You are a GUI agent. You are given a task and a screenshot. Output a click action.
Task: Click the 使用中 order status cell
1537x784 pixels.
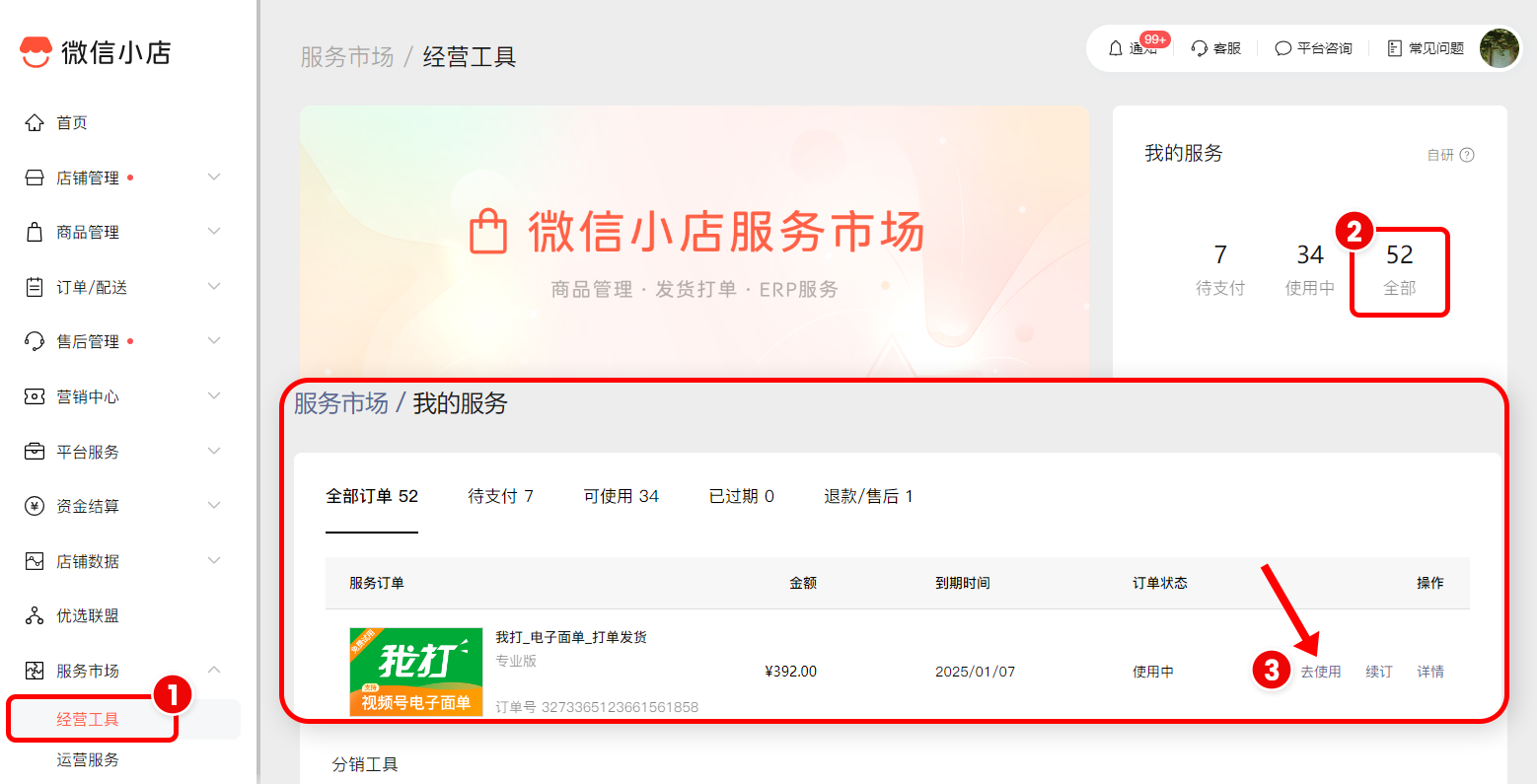1153,672
